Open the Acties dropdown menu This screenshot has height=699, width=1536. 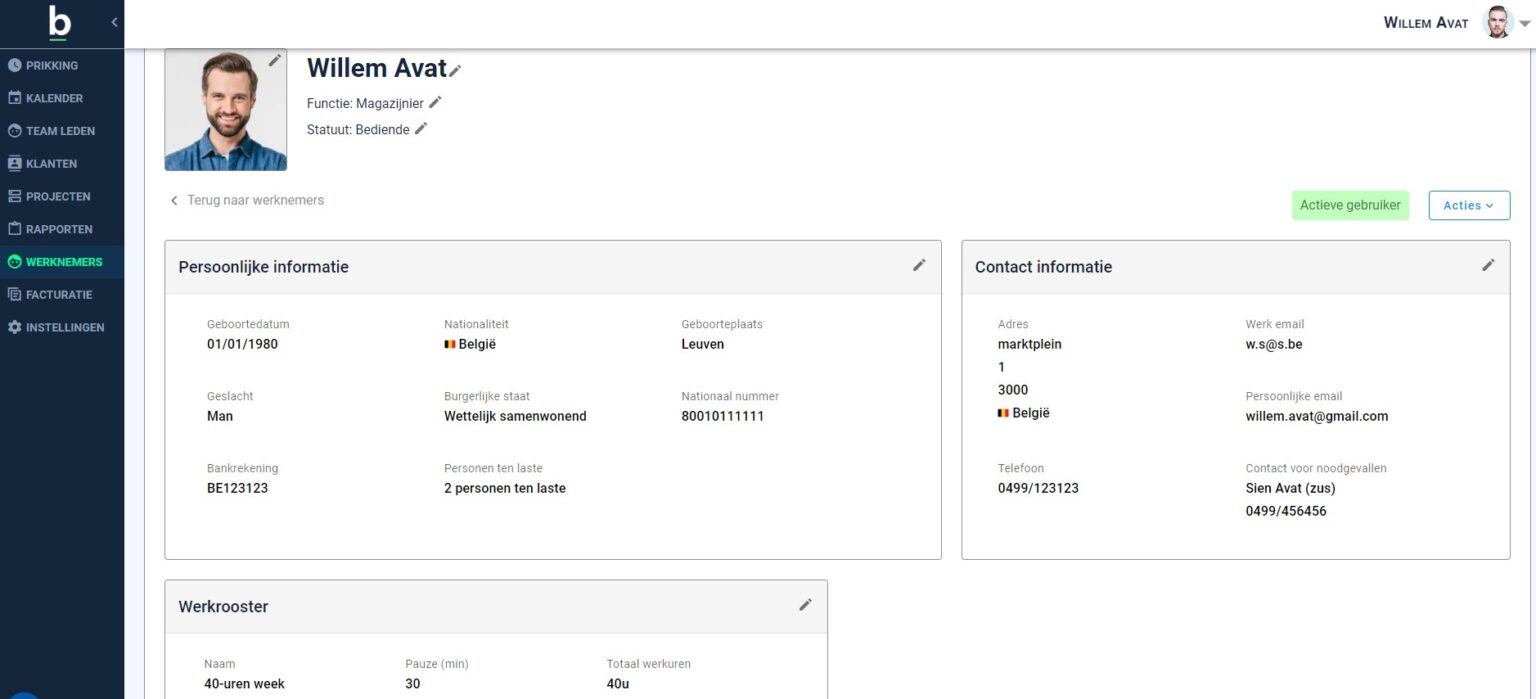click(1468, 205)
